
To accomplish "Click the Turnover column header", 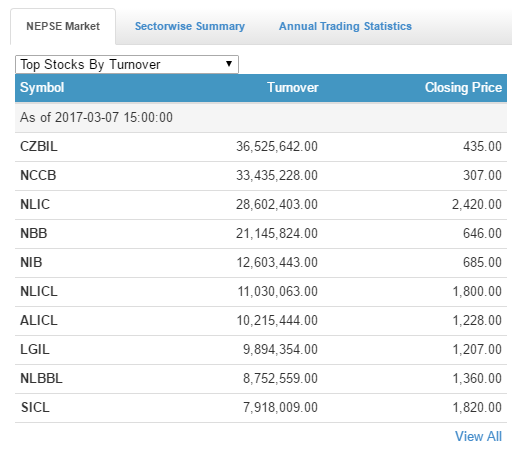I will click(x=293, y=88).
